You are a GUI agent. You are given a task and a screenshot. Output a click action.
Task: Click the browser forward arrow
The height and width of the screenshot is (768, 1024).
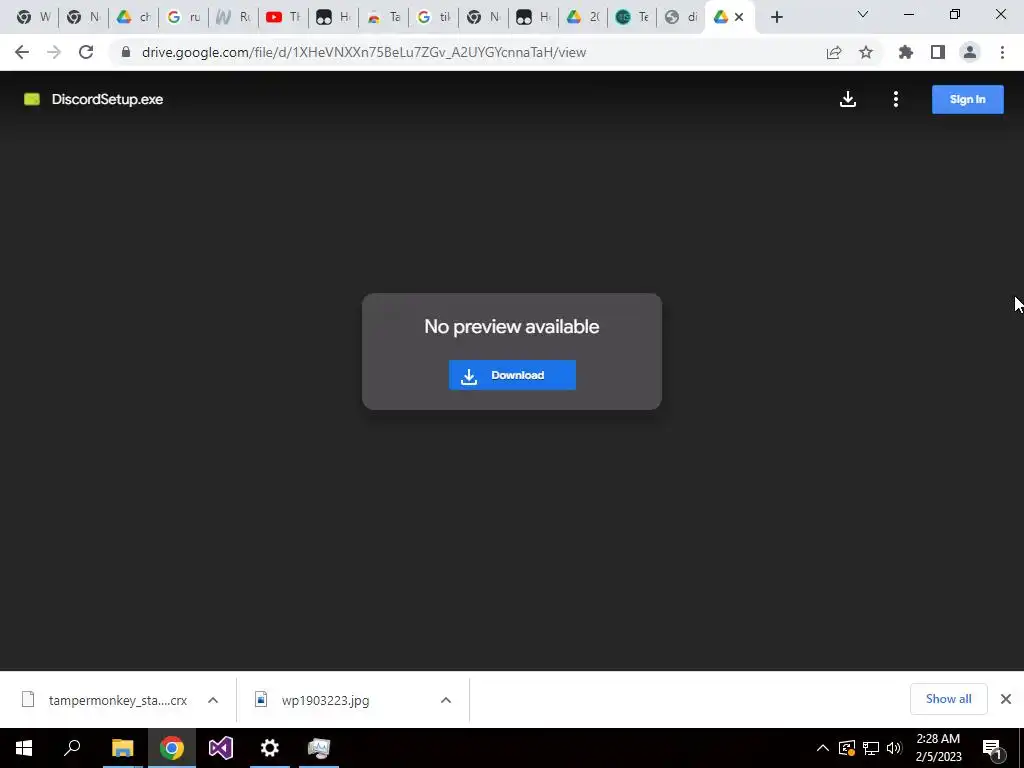point(54,52)
